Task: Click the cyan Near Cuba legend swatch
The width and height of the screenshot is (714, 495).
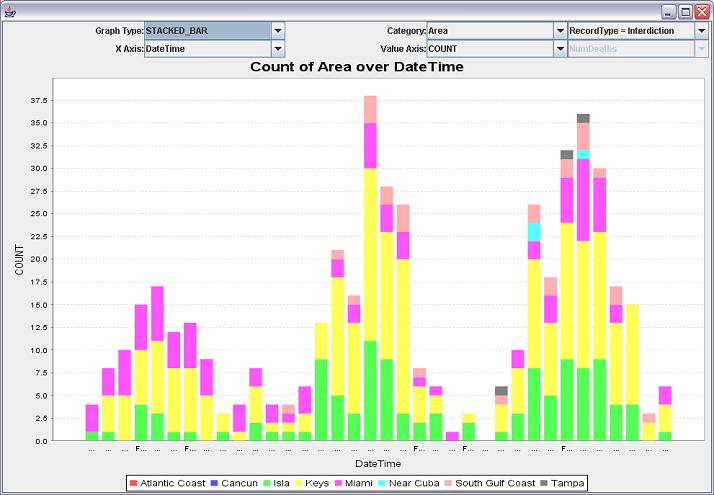Action: 382,483
